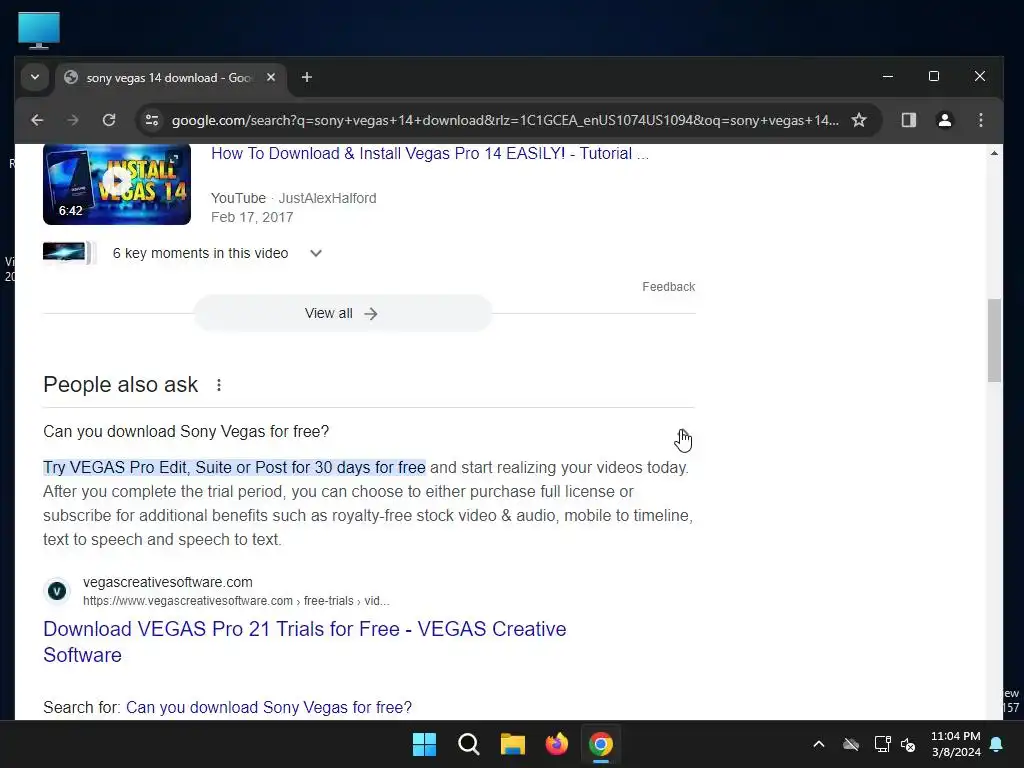Screen dimensions: 1024x768
Task: Select the sony vegas 14 download tab
Action: point(168,78)
